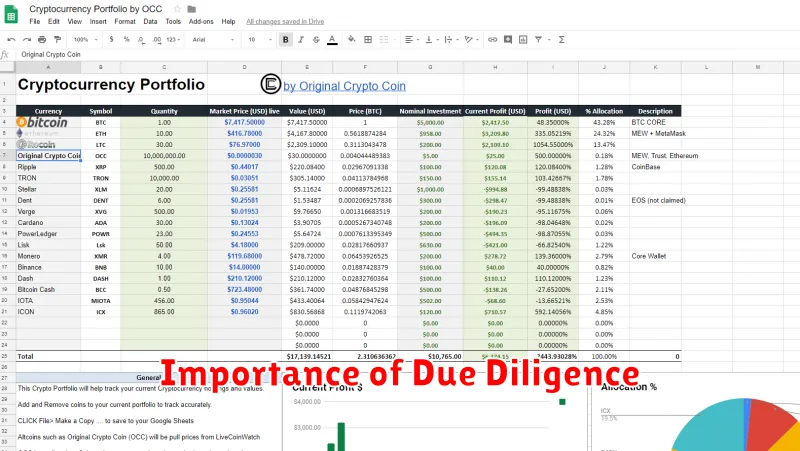Click the document title 'Cryptocurrency Portfolio by OCC'
800x451 pixels.
pyautogui.click(x=95, y=9)
